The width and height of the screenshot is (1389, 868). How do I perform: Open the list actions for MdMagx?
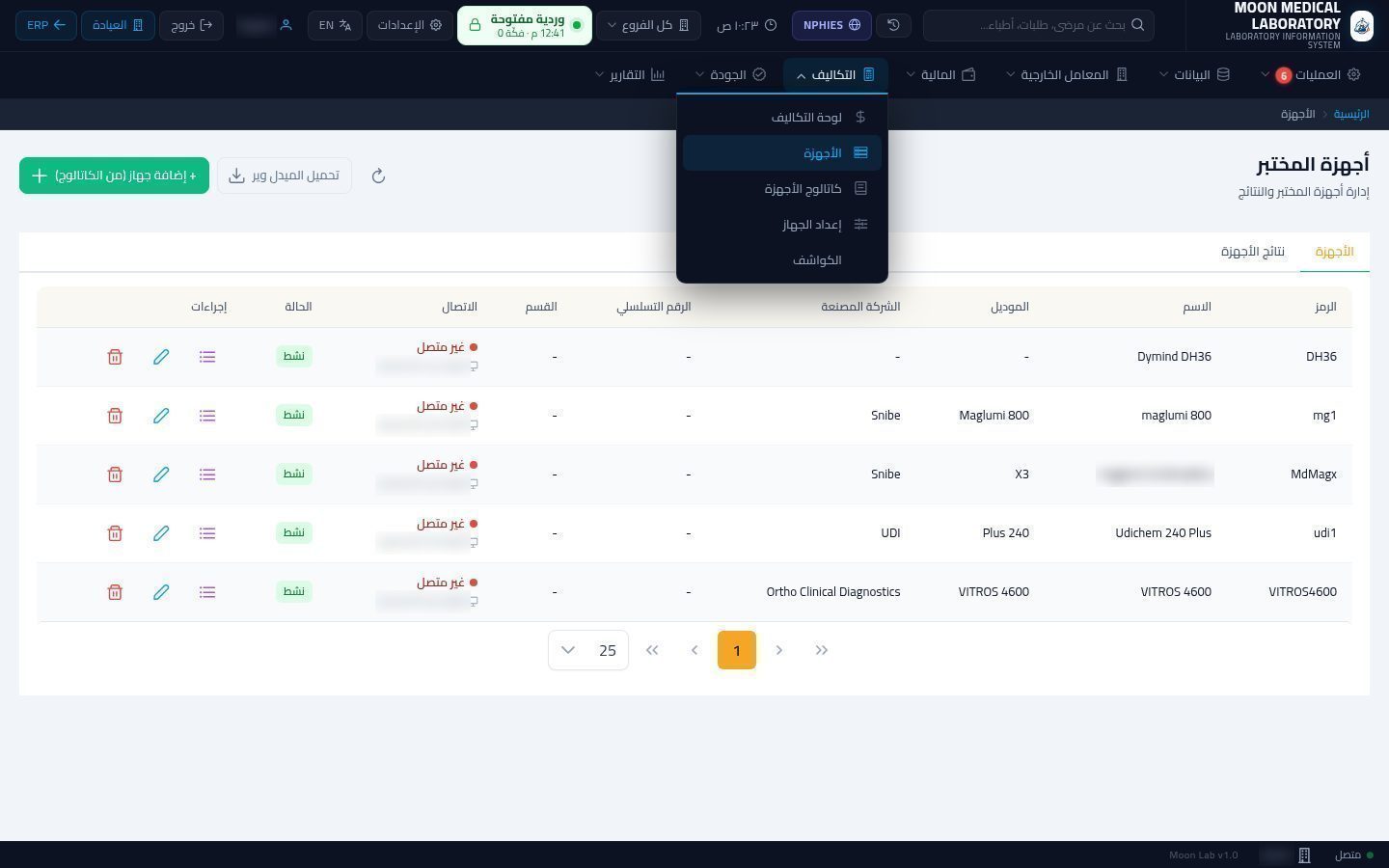(x=207, y=475)
